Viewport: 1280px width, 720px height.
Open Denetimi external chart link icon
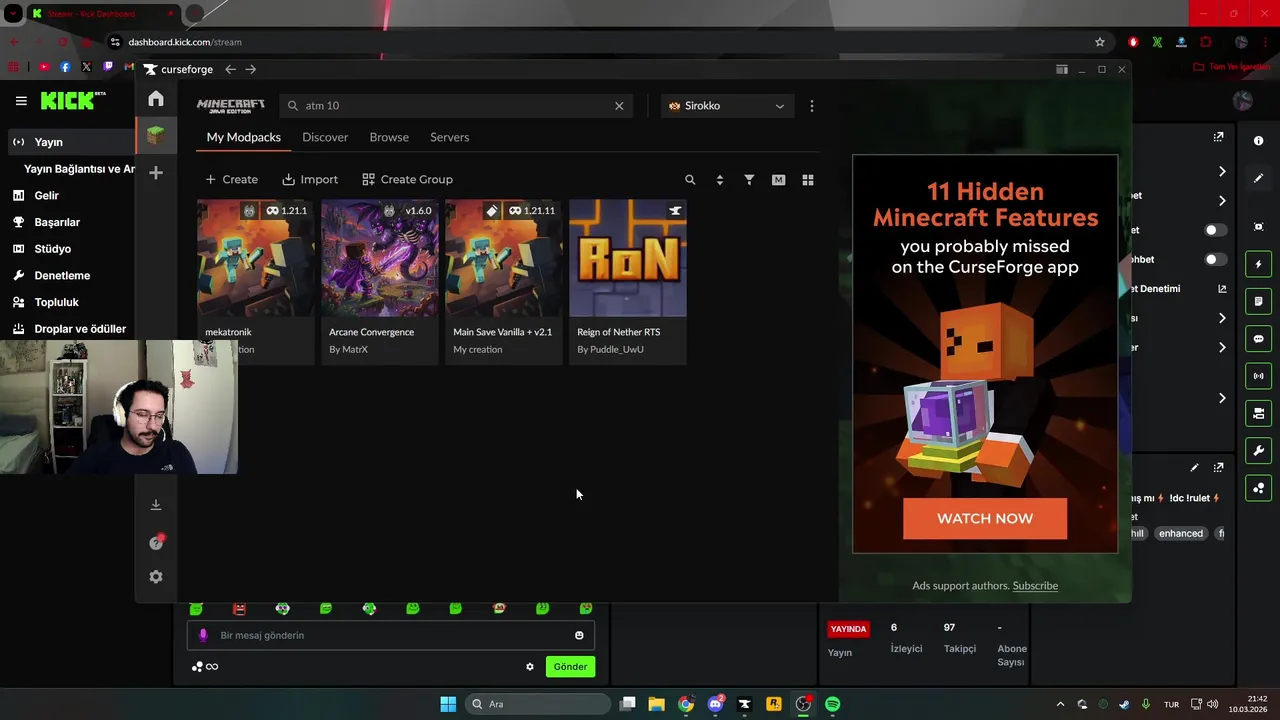click(x=1222, y=289)
